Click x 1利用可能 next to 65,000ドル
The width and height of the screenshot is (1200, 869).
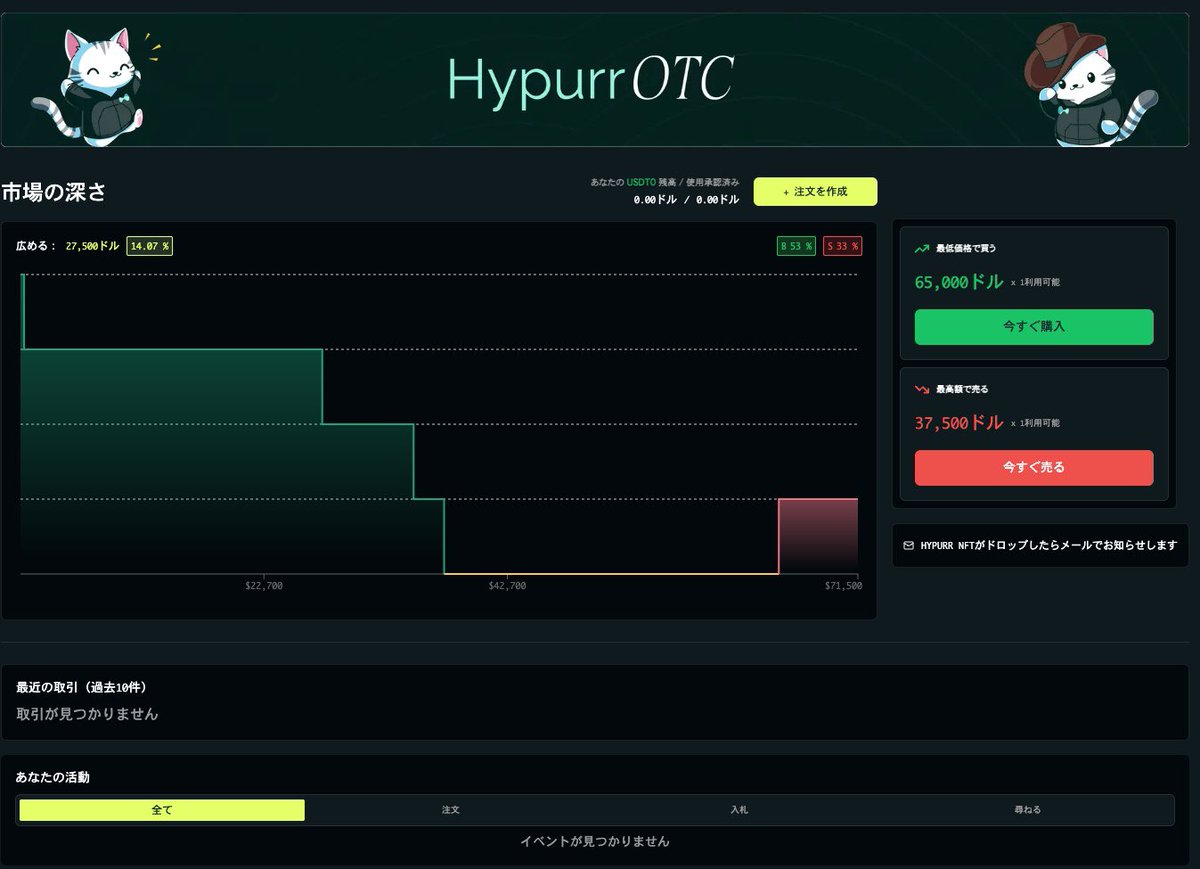1035,283
